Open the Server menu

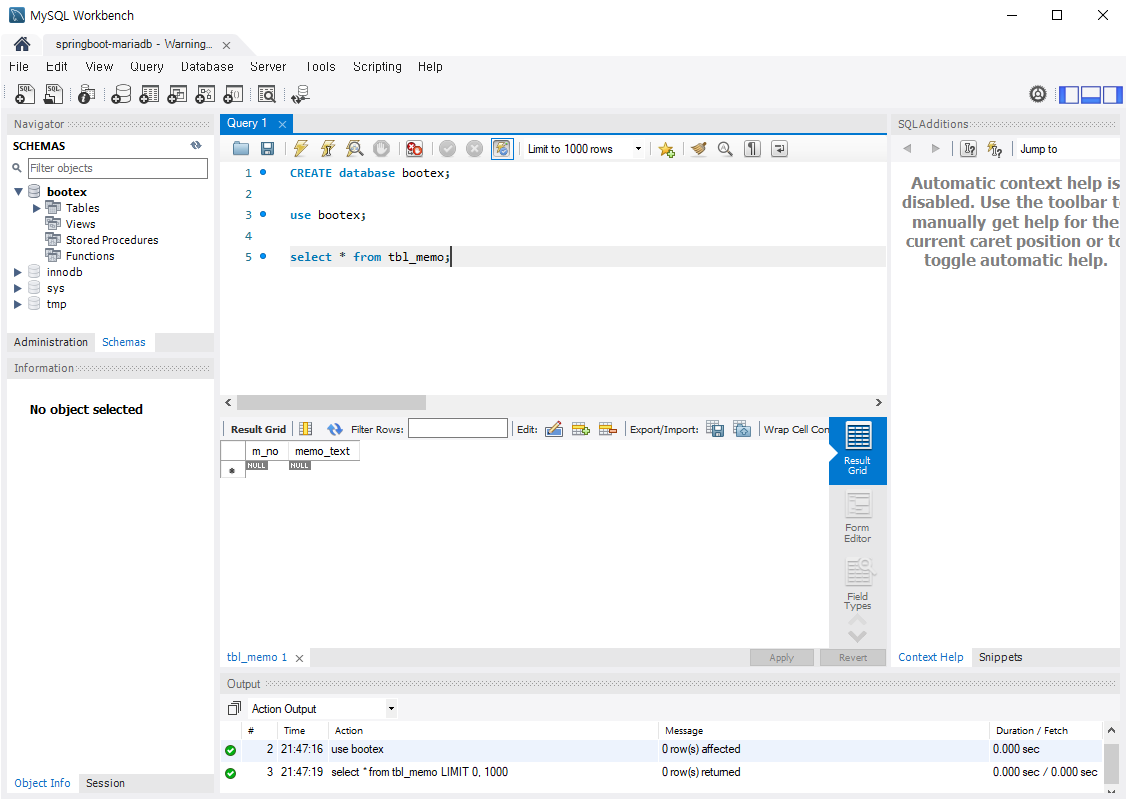point(268,67)
